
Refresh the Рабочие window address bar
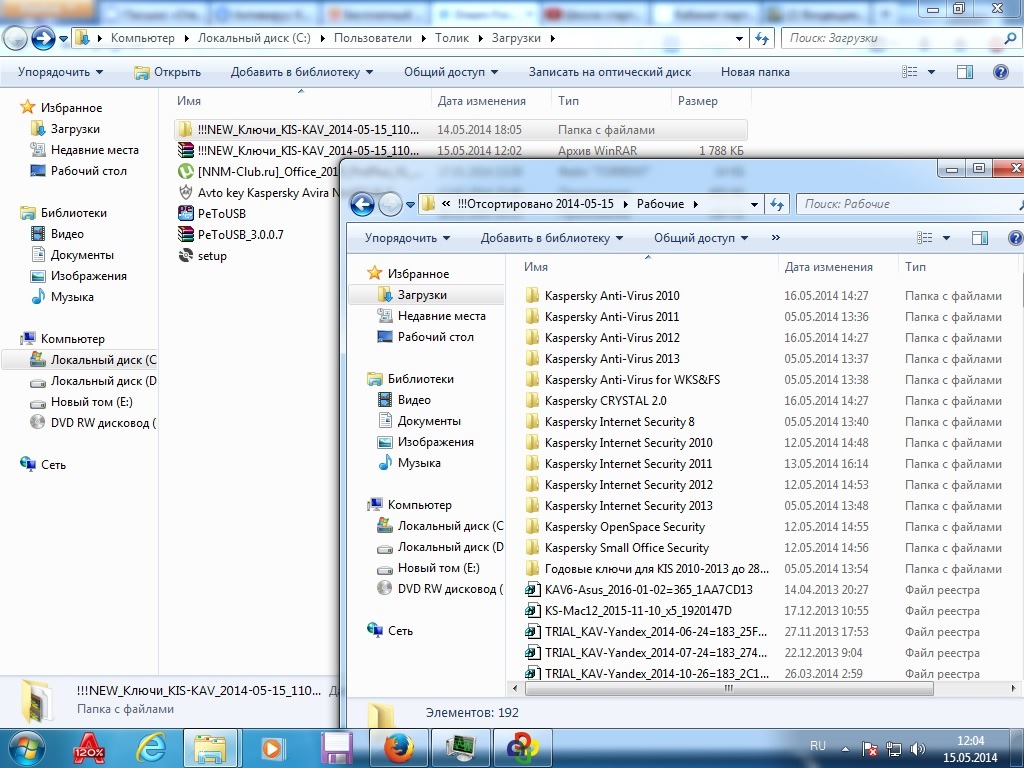tap(776, 204)
